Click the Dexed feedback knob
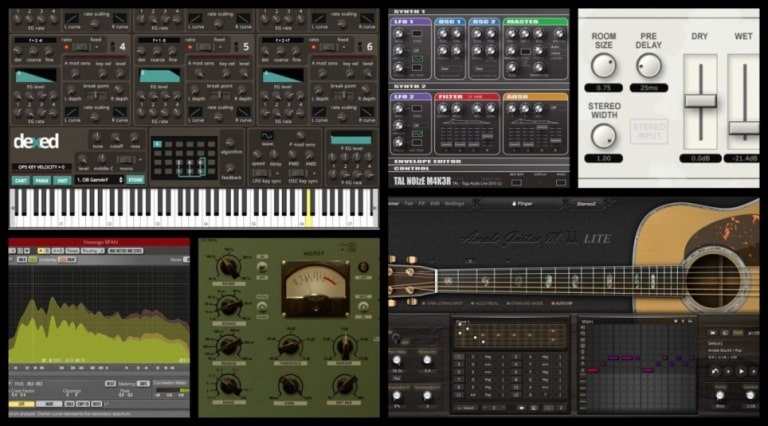 [x=230, y=167]
